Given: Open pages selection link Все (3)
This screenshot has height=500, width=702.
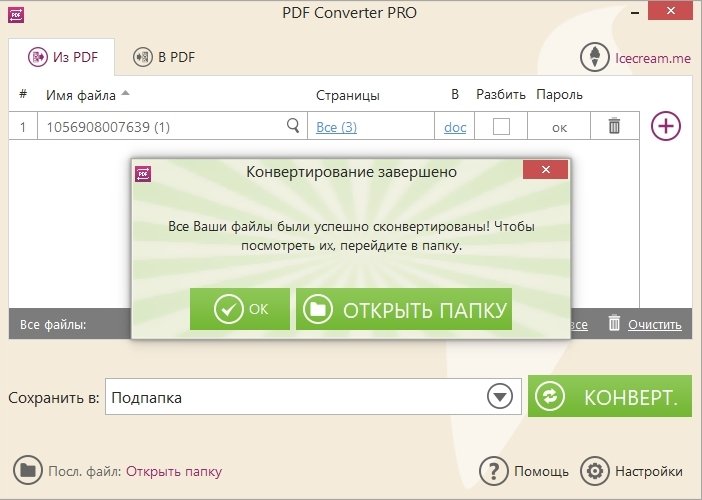Looking at the screenshot, I should tap(336, 127).
